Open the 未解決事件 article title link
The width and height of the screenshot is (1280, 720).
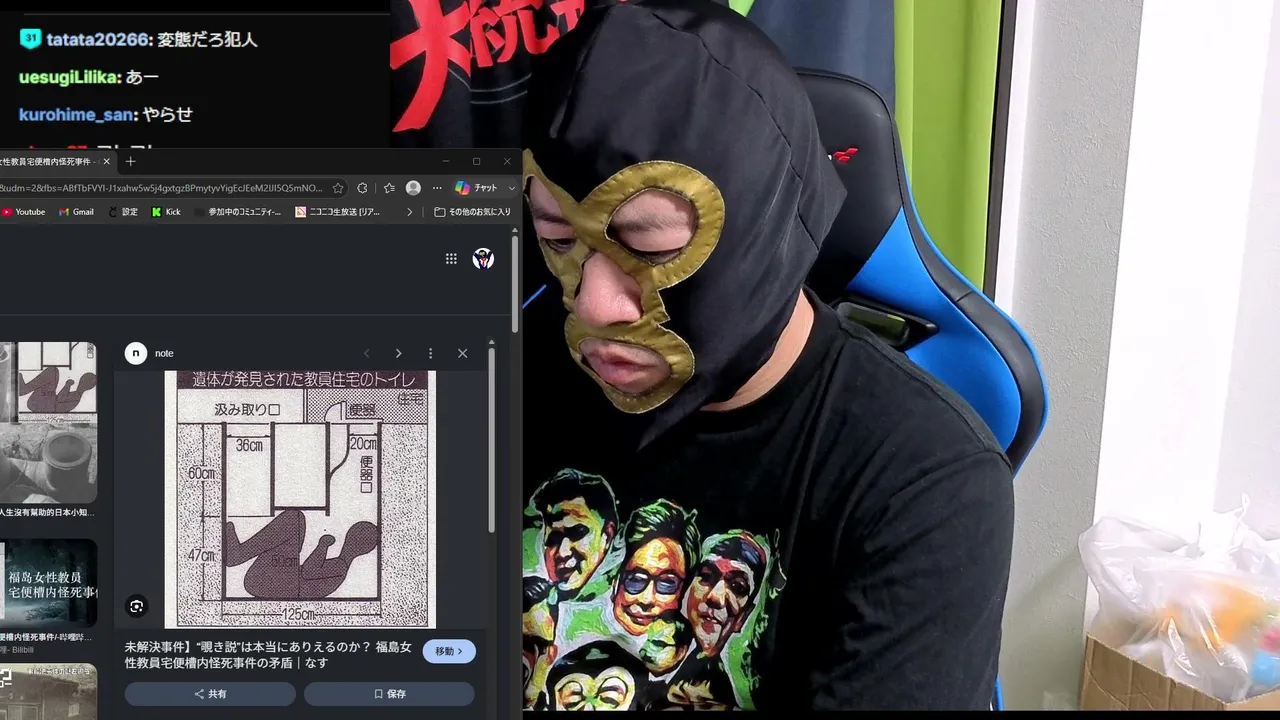pyautogui.click(x=268, y=655)
